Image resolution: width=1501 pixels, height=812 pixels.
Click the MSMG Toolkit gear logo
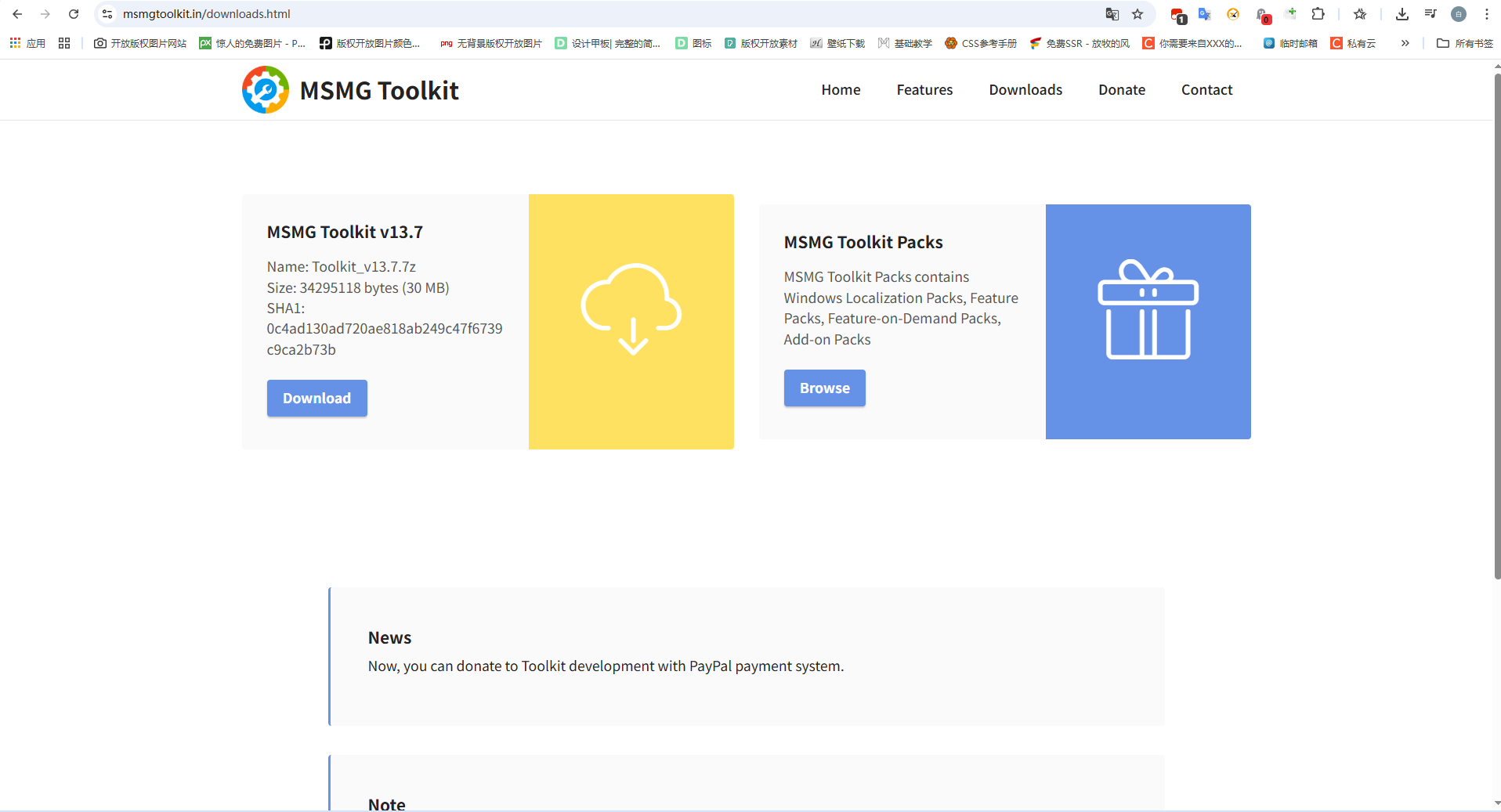pyautogui.click(x=266, y=90)
